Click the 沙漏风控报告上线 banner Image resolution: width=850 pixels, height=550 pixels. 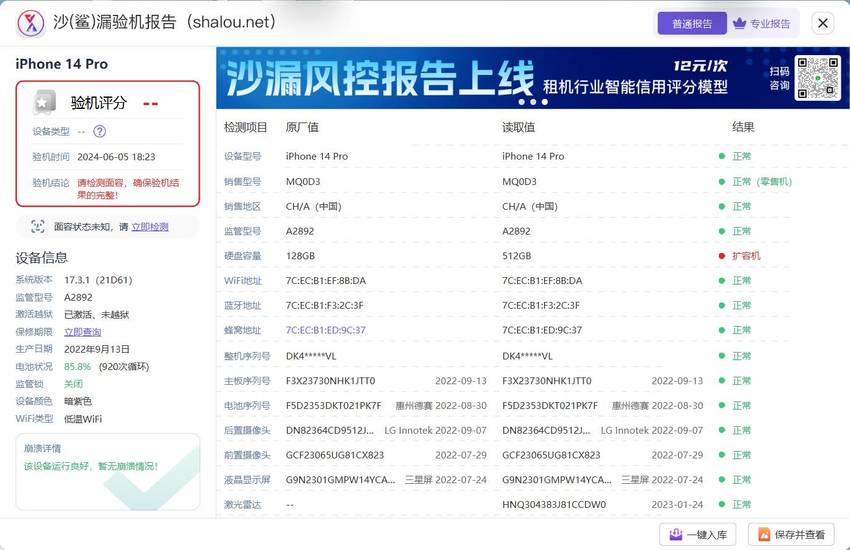tap(532, 77)
